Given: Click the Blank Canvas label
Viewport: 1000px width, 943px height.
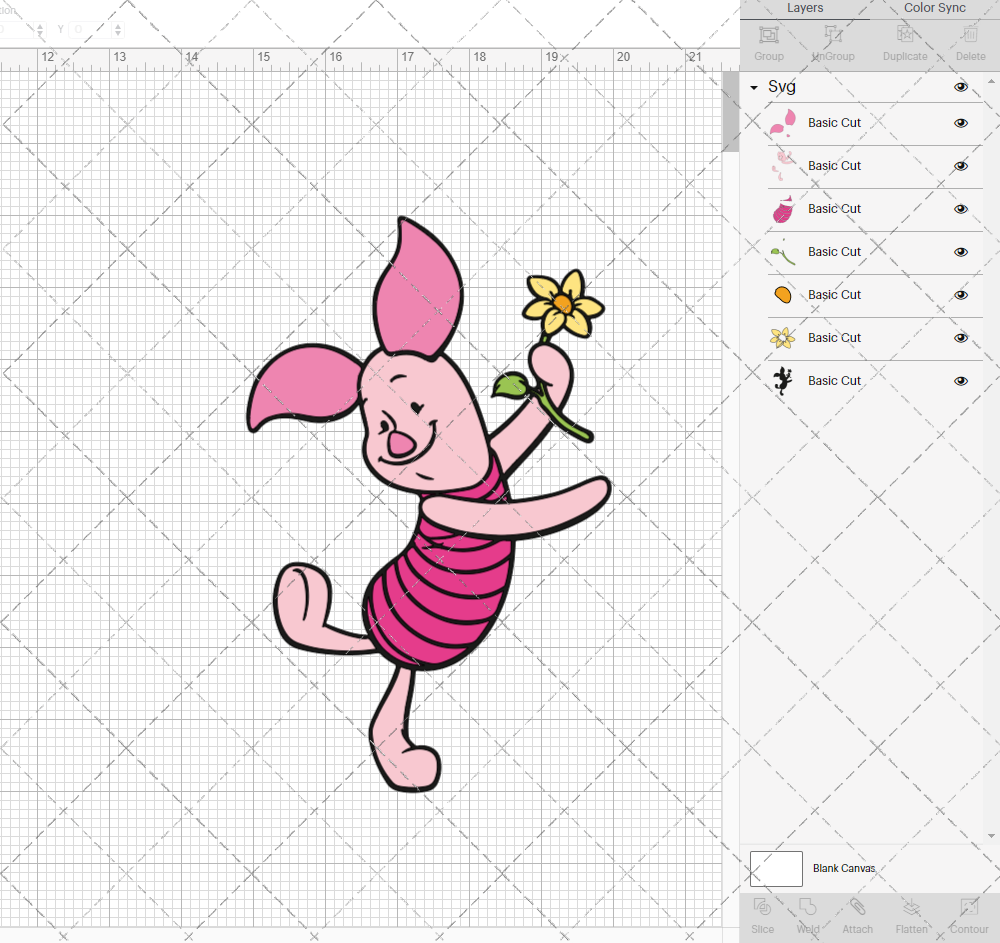Looking at the screenshot, I should 844,868.
